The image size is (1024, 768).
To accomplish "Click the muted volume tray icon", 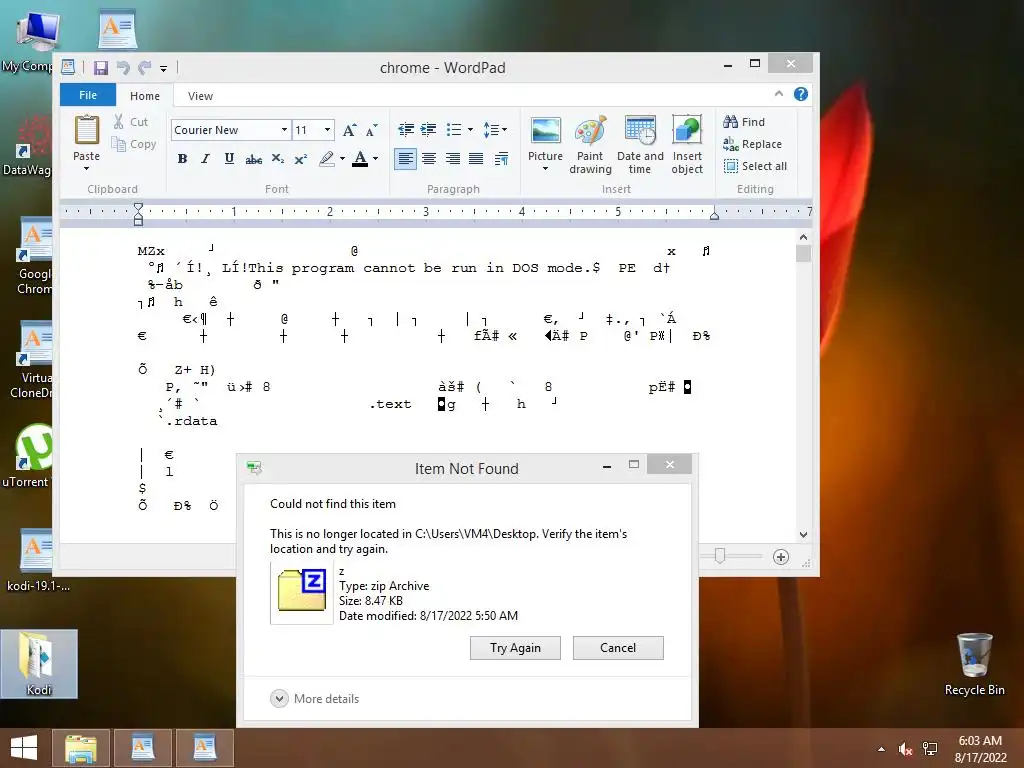I will tap(905, 749).
